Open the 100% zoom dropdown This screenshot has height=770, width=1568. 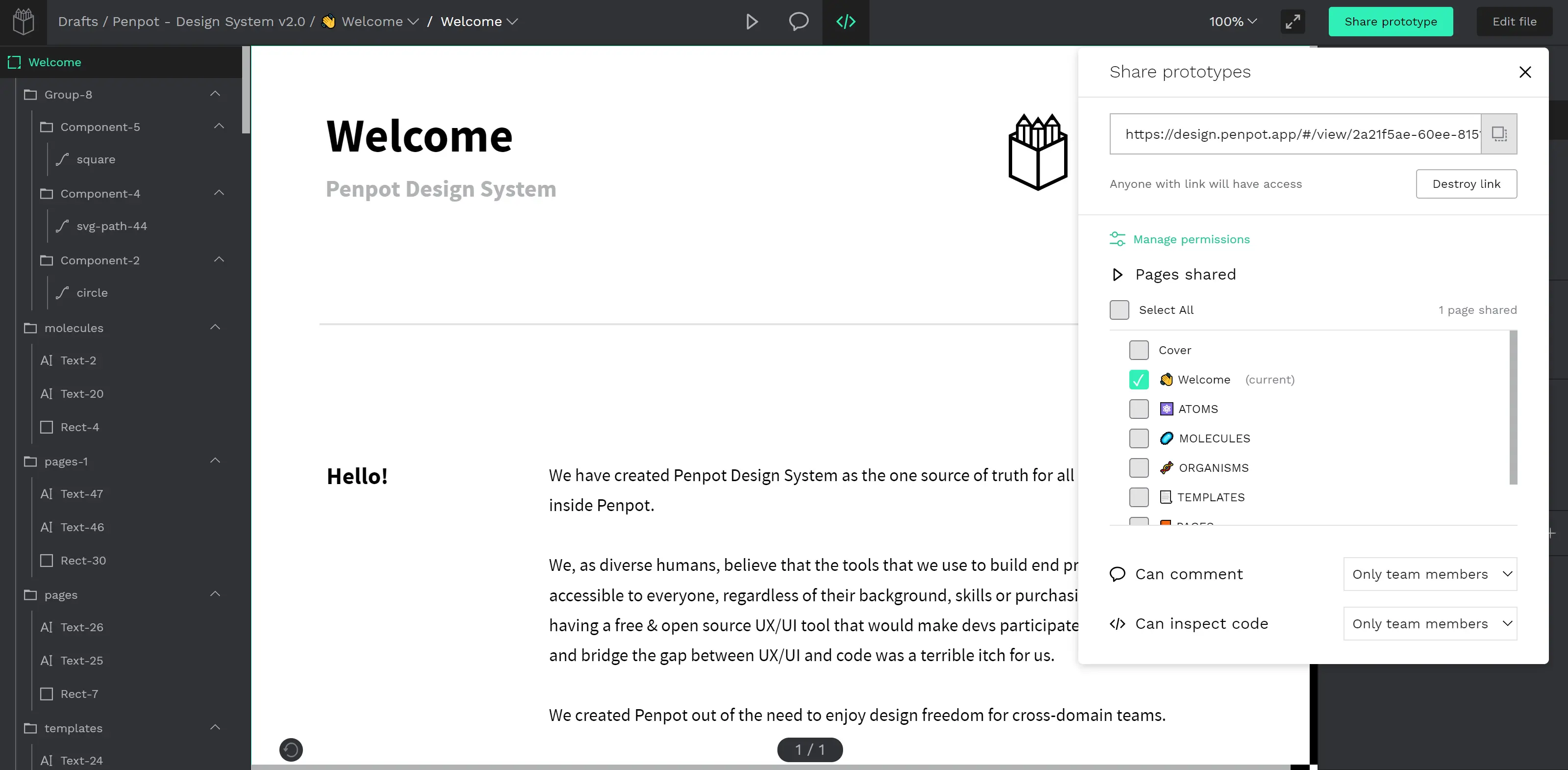coord(1232,22)
